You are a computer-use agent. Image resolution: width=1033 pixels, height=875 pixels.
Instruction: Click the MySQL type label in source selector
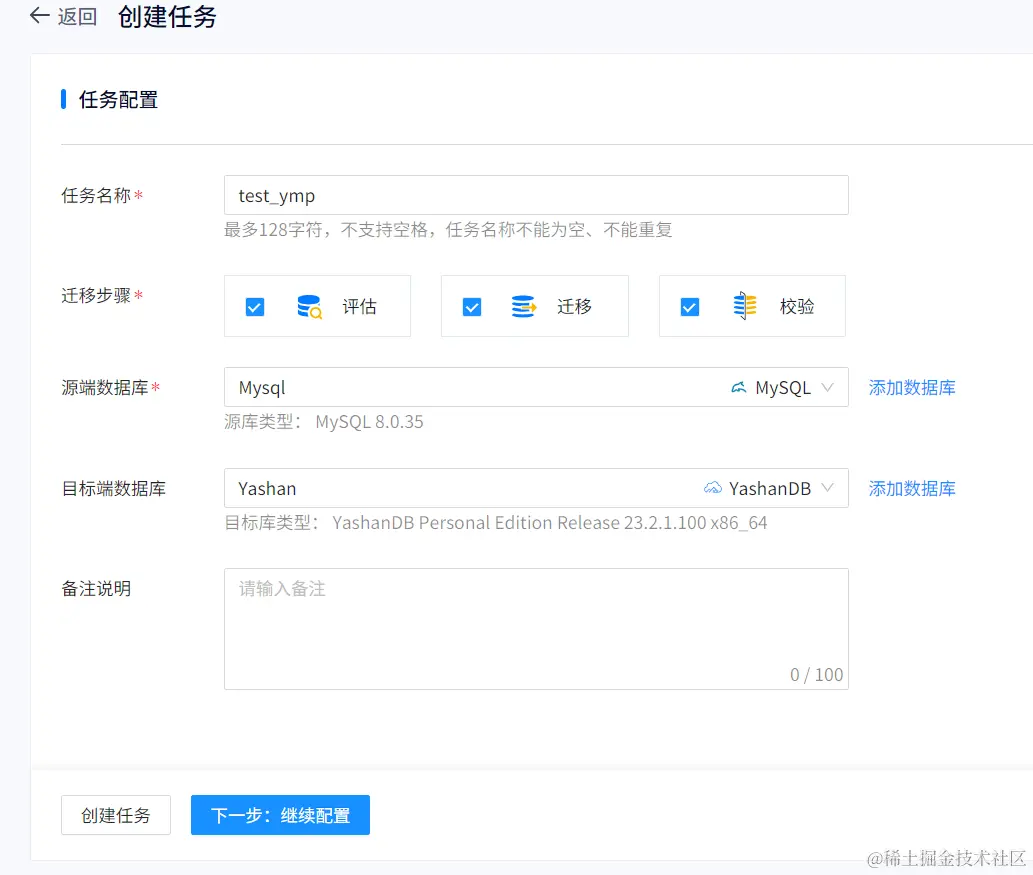(783, 388)
